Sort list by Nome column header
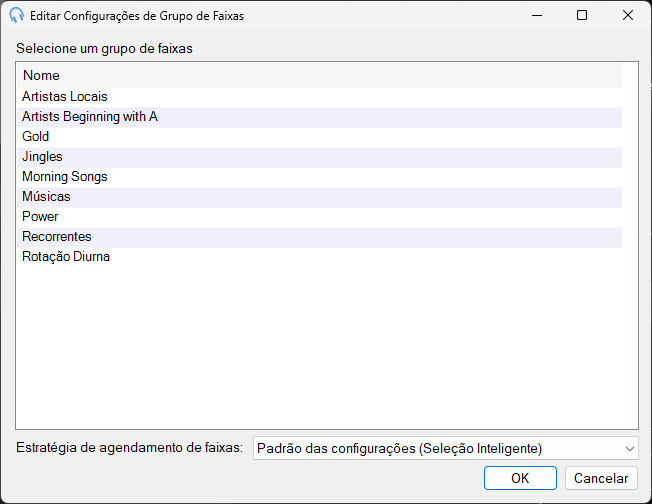This screenshot has height=504, width=652. 320,76
